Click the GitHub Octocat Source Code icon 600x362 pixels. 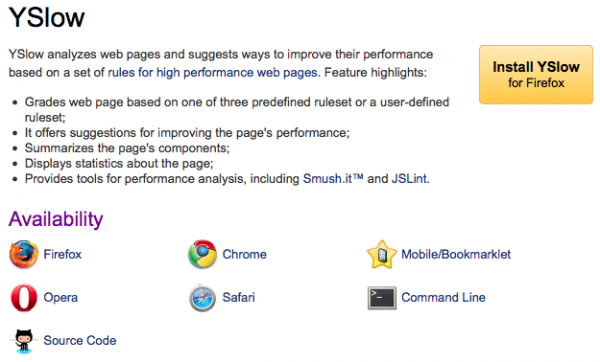(x=24, y=341)
